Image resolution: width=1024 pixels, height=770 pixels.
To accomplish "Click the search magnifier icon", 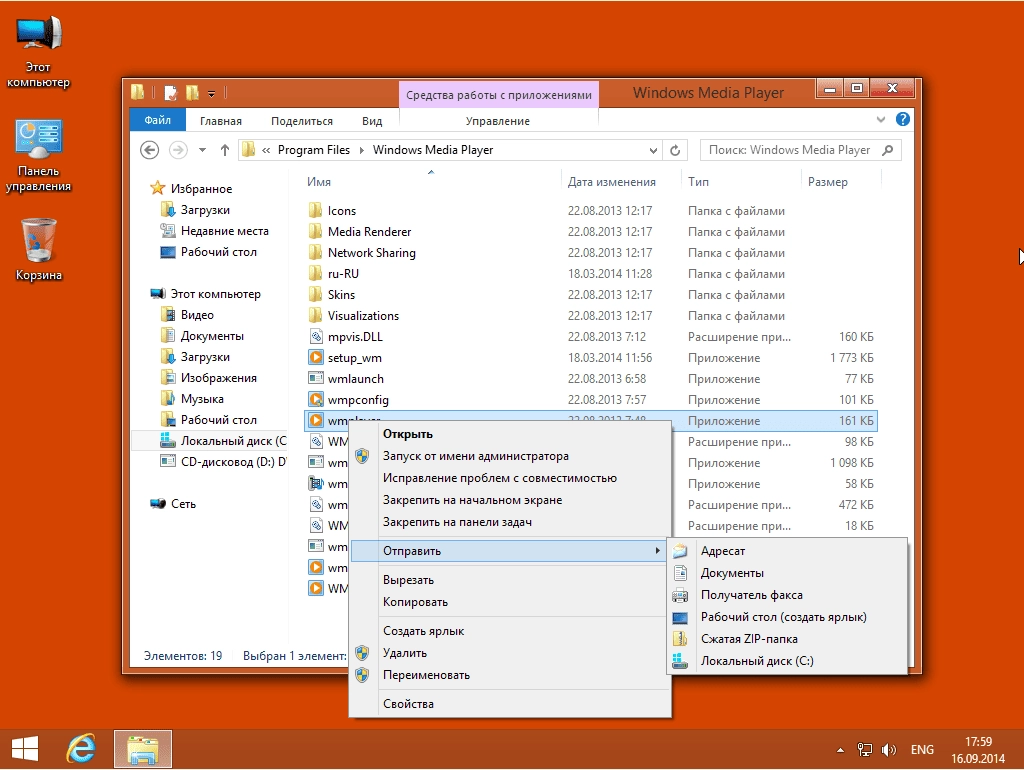I will tap(887, 150).
